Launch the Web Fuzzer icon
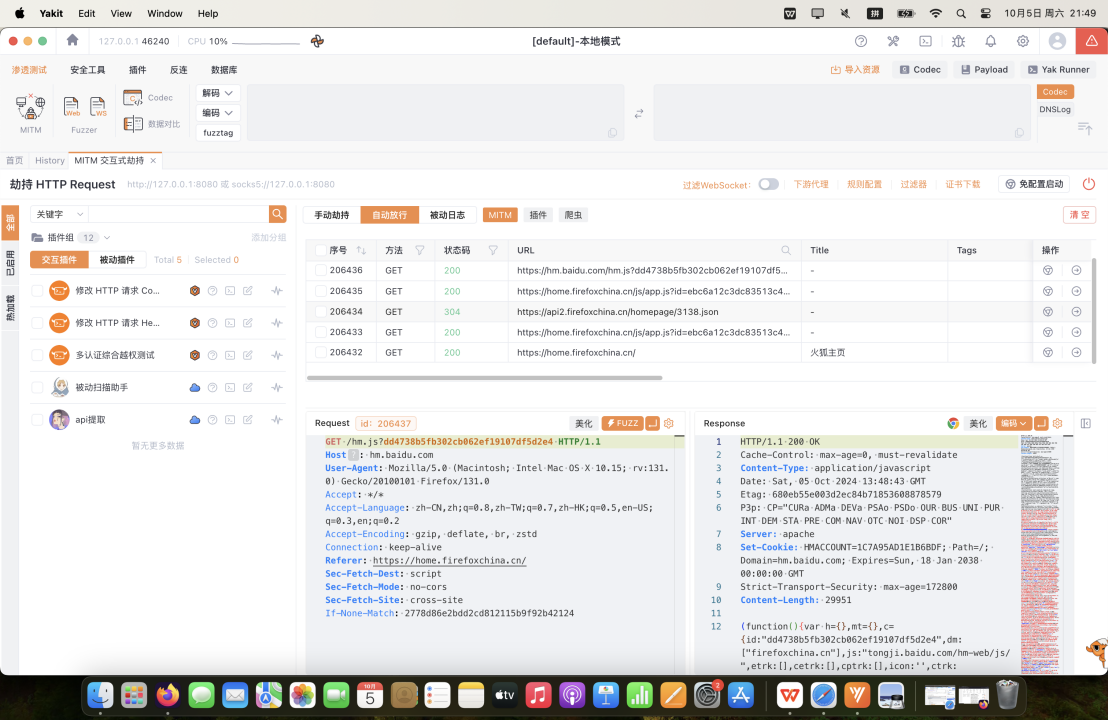The image size is (1108, 720). (x=72, y=107)
